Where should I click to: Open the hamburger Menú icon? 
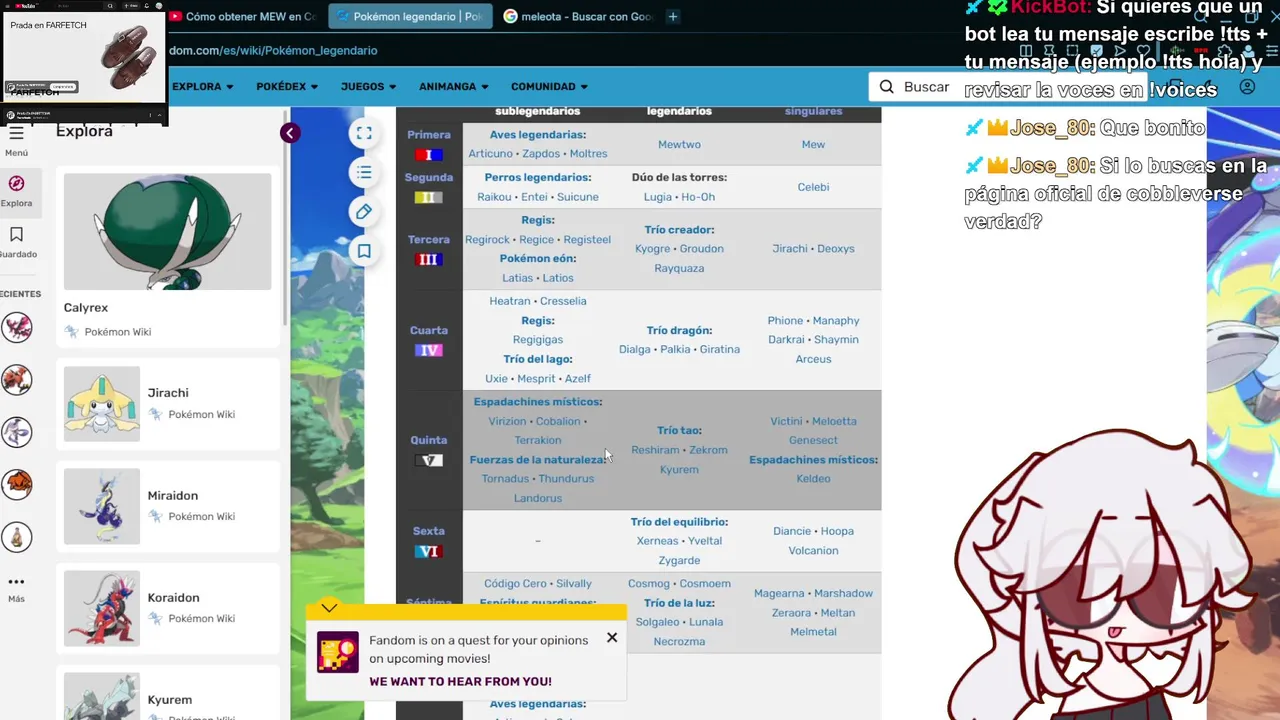tap(16, 133)
